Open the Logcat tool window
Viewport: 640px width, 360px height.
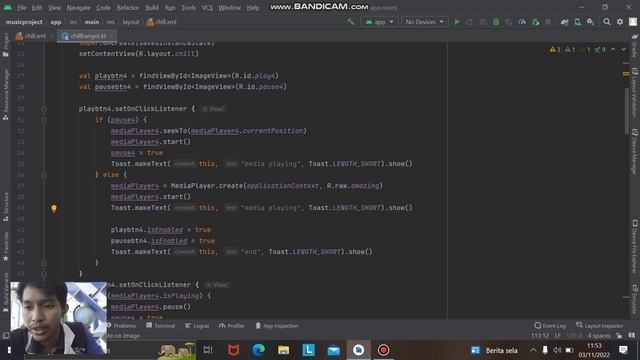tap(197, 326)
